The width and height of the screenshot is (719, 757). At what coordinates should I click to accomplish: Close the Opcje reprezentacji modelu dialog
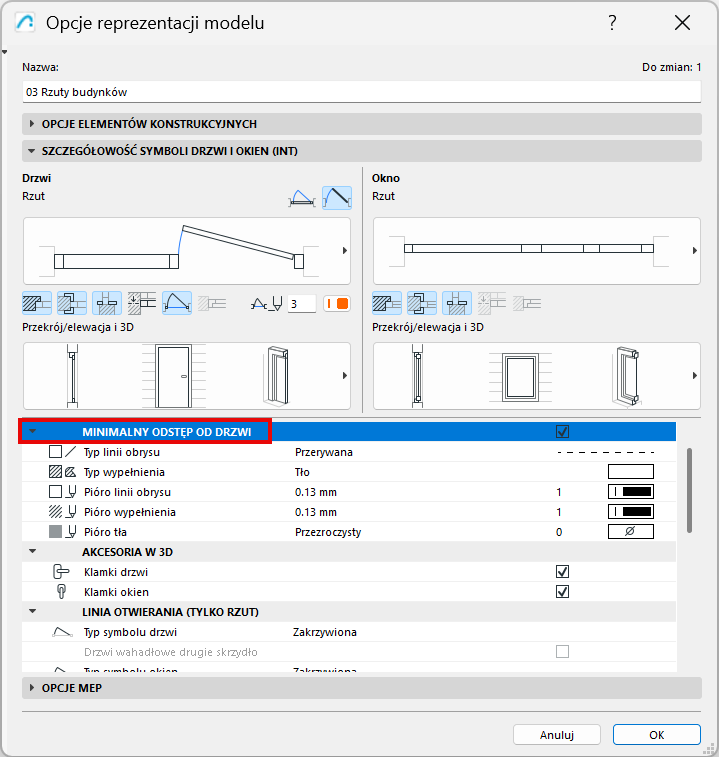[x=682, y=23]
